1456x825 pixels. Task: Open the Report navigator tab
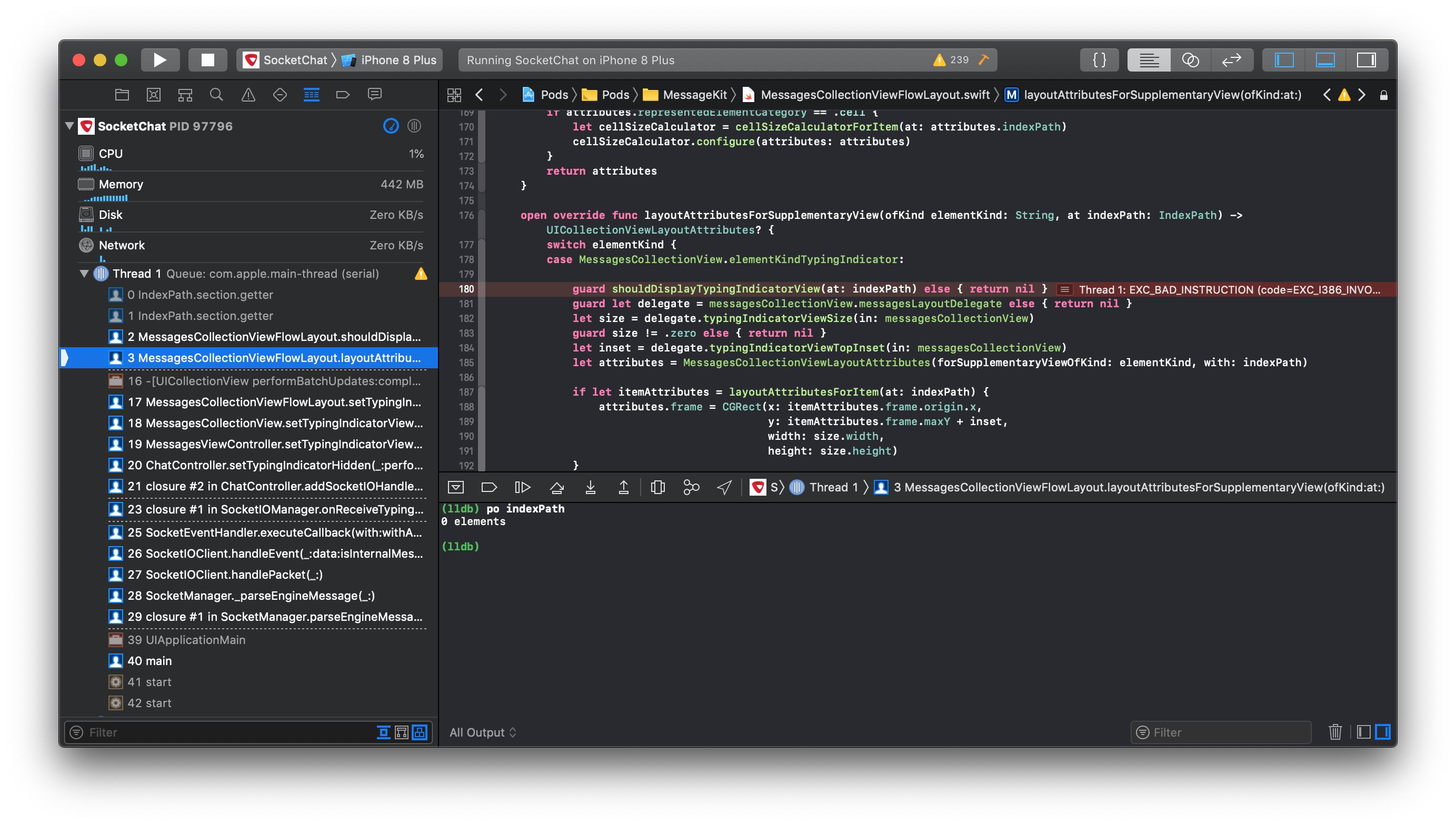tap(375, 95)
